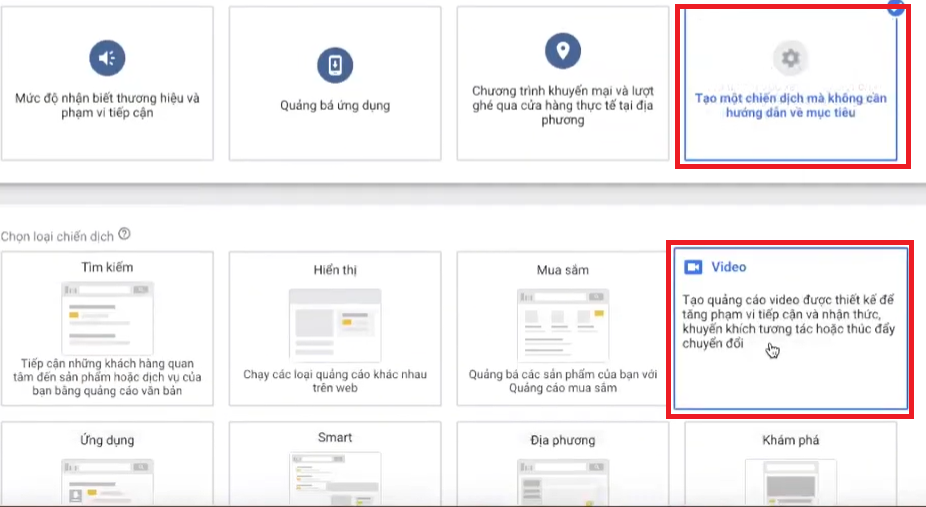Click the megaphone brand awareness icon
Screen dimensions: 926x507
click(x=107, y=58)
